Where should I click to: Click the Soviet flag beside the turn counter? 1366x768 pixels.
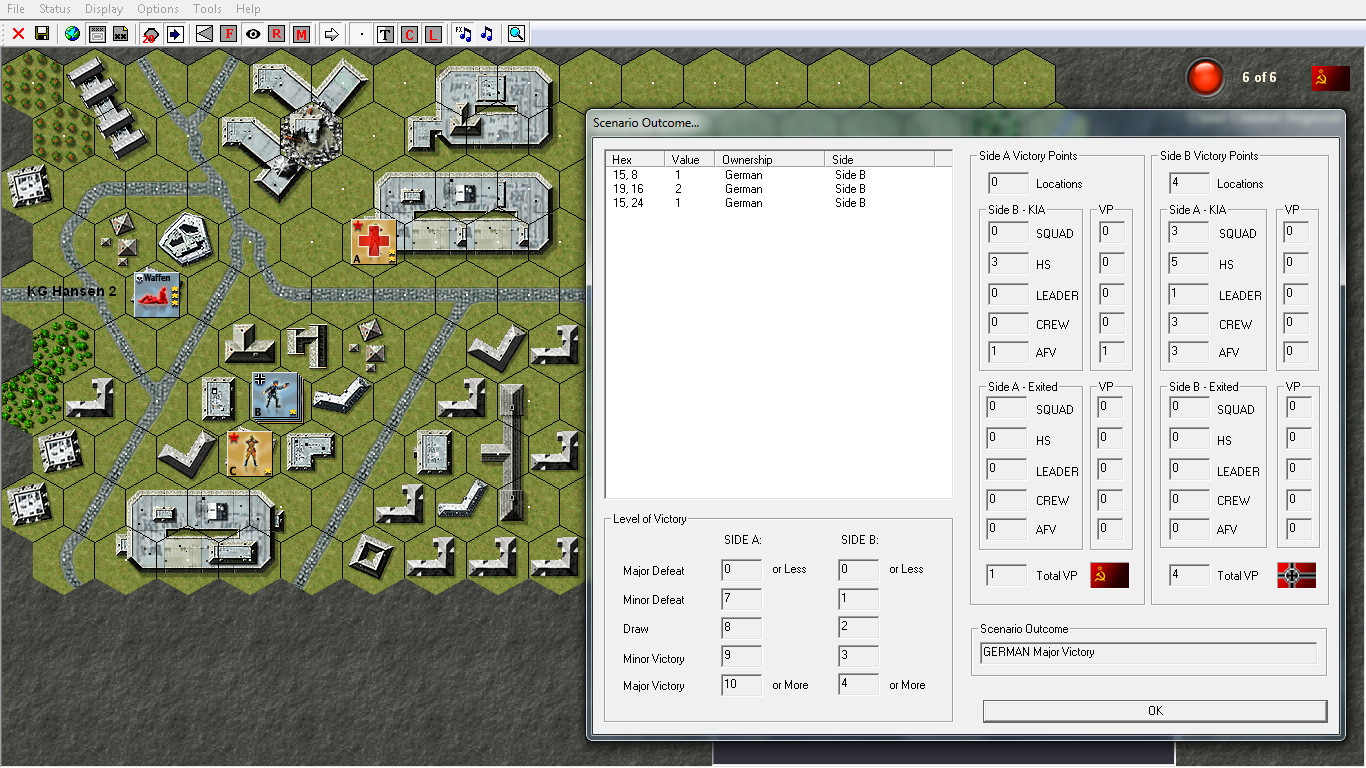click(x=1331, y=78)
